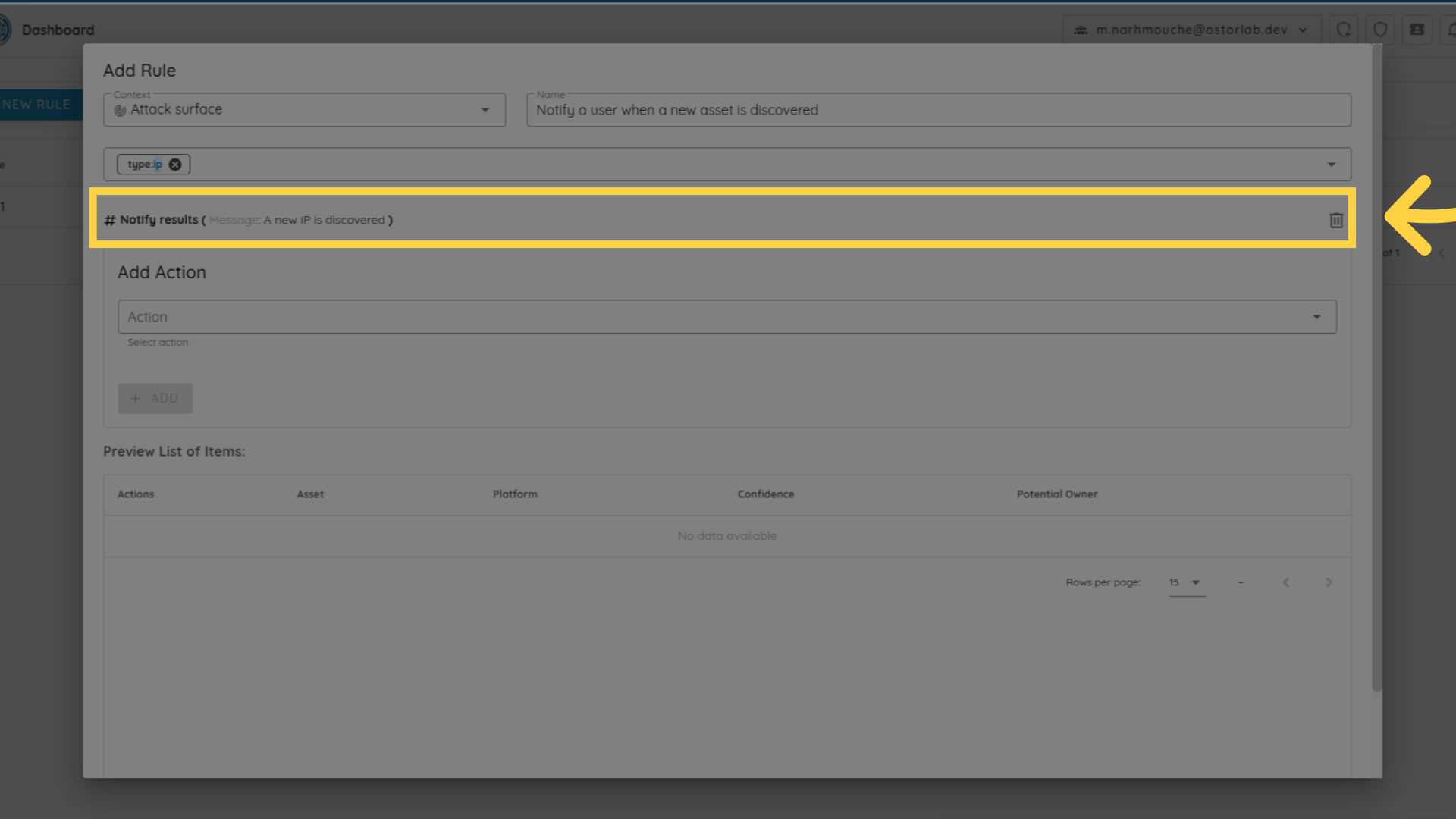Go to previous page of preview list
The image size is (1456, 819).
point(1286,582)
